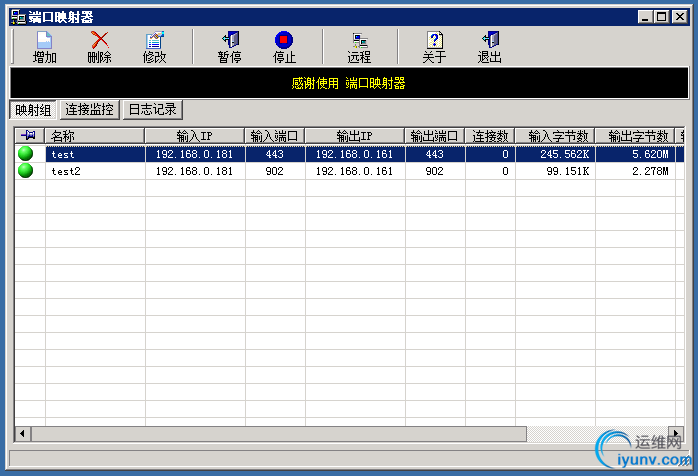Sort by the 输入IP column header

coord(195,136)
